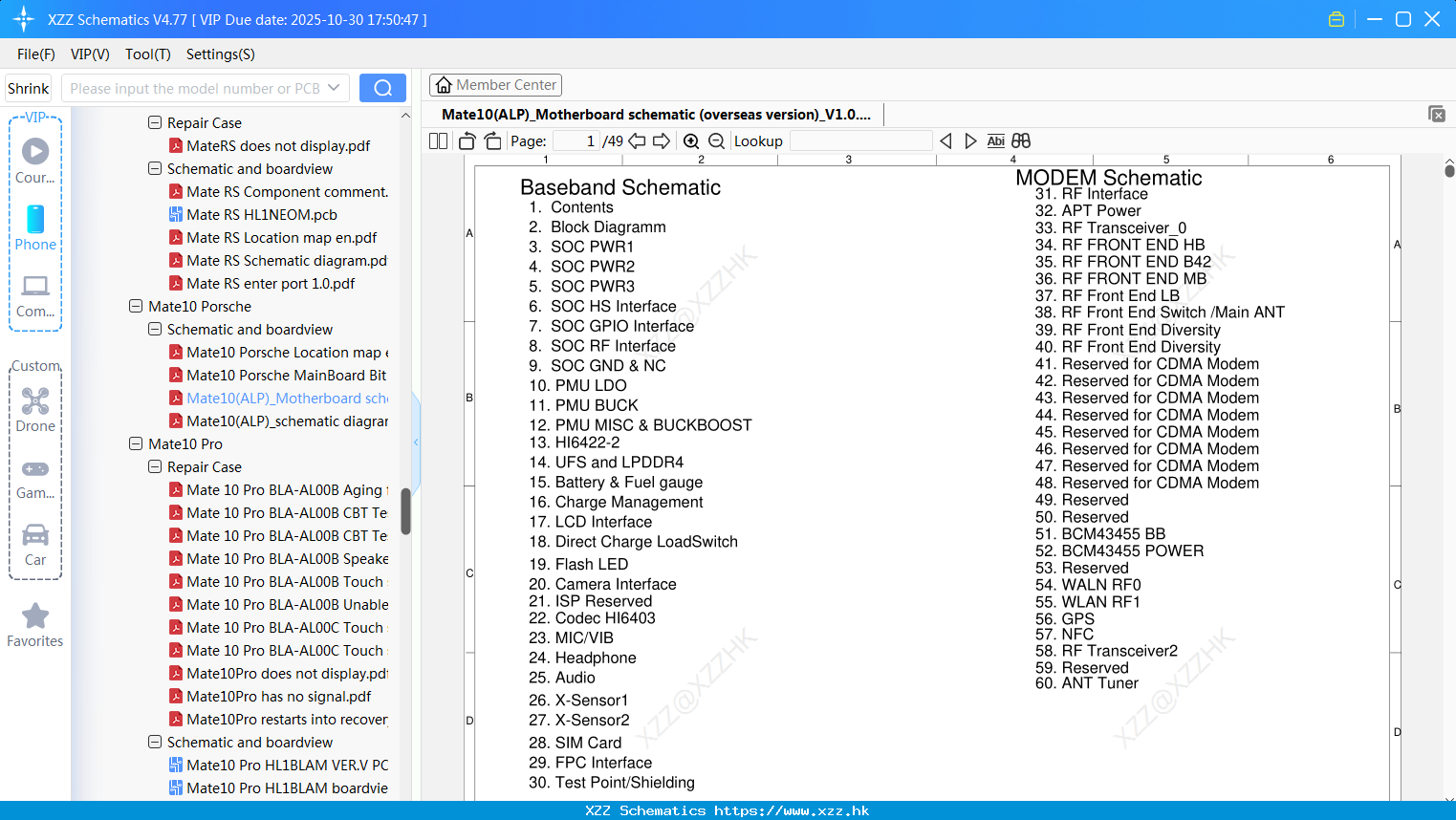Viewport: 1456px width, 820px height.
Task: Collapse Mate10 Pro Repair Case folder
Action: tap(155, 466)
